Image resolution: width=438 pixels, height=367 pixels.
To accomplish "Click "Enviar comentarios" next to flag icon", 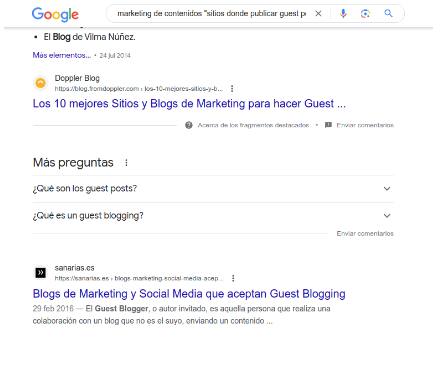I will click(365, 125).
